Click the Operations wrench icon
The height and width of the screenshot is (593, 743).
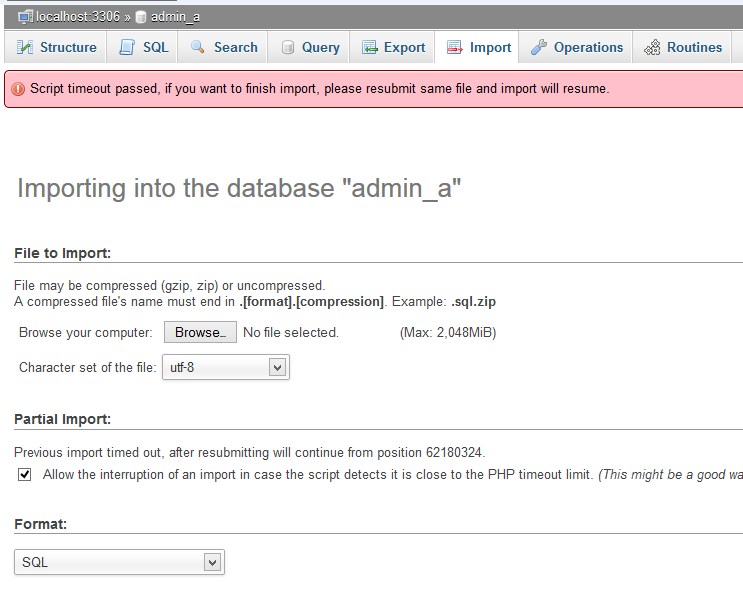point(539,47)
